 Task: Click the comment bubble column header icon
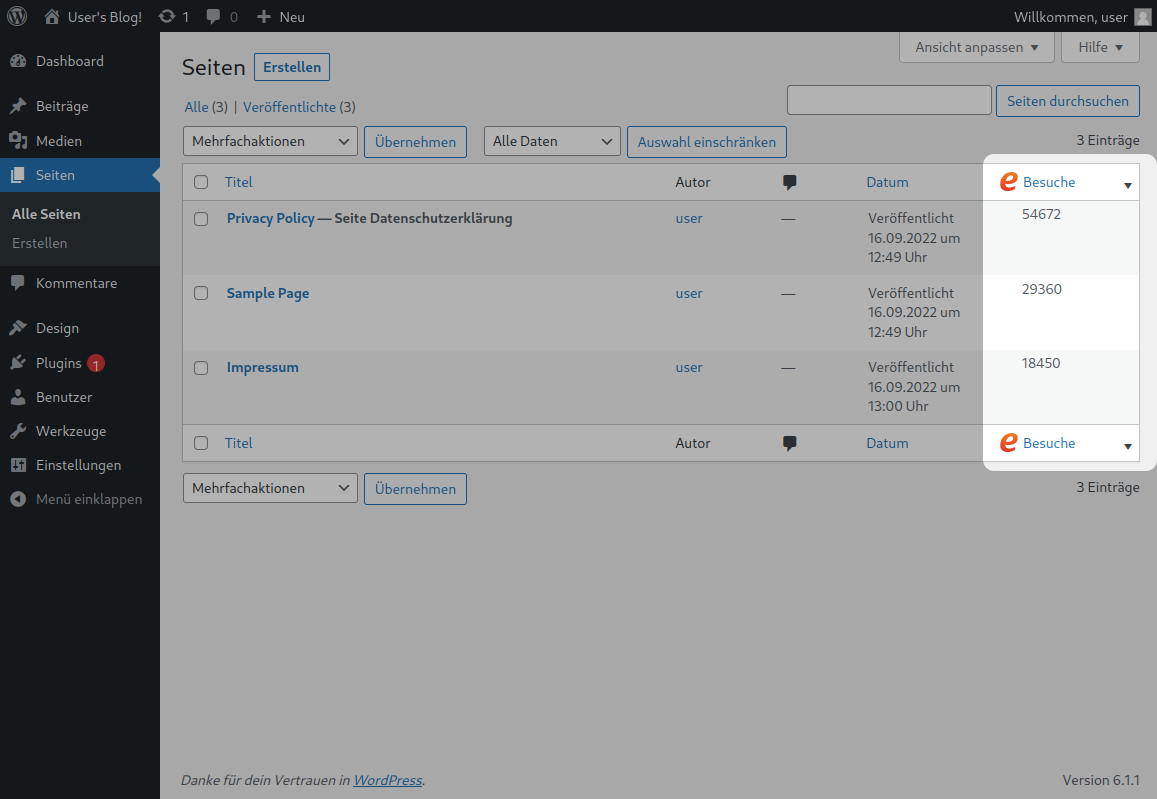(790, 182)
